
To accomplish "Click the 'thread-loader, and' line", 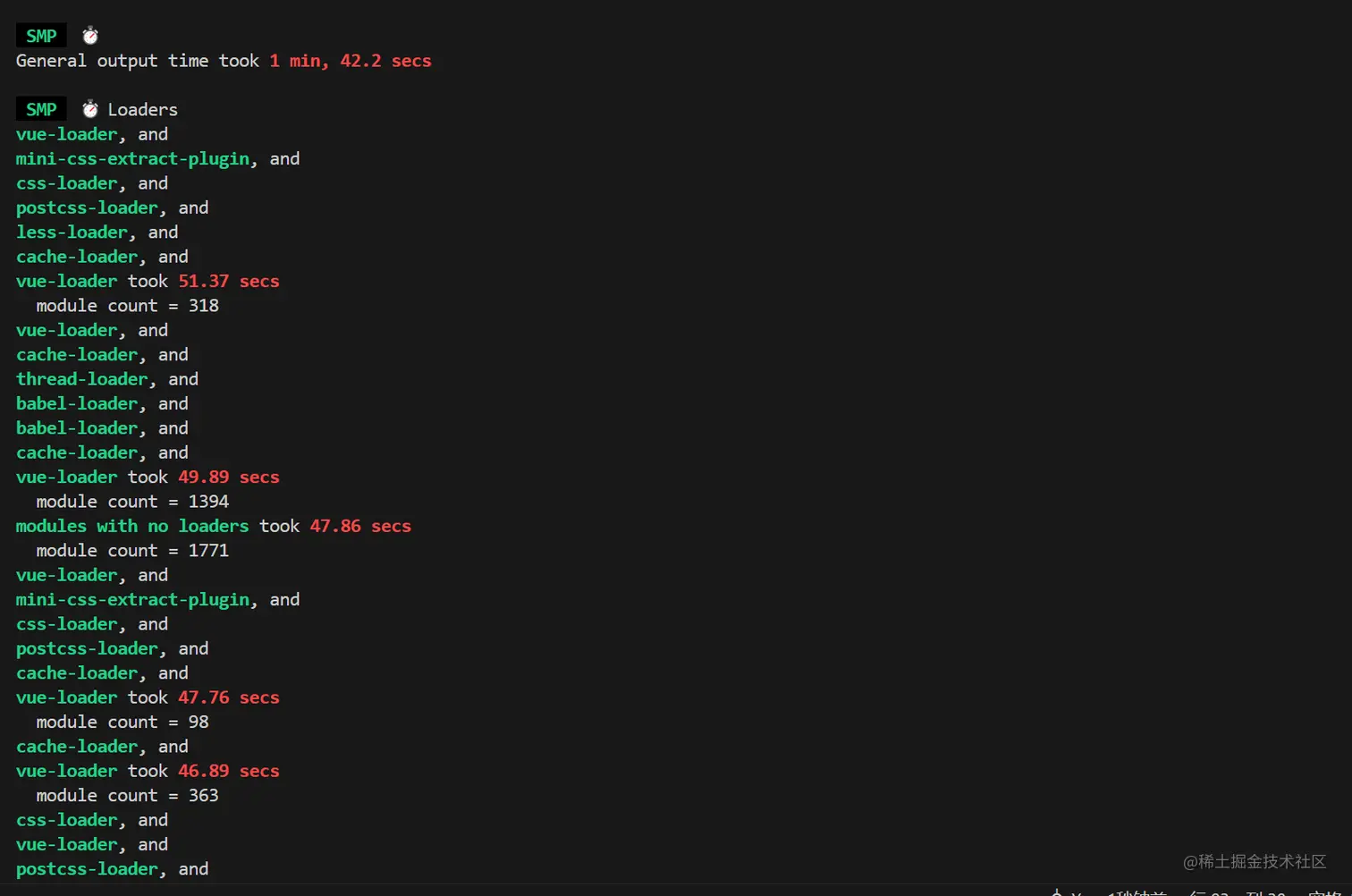I will point(107,379).
